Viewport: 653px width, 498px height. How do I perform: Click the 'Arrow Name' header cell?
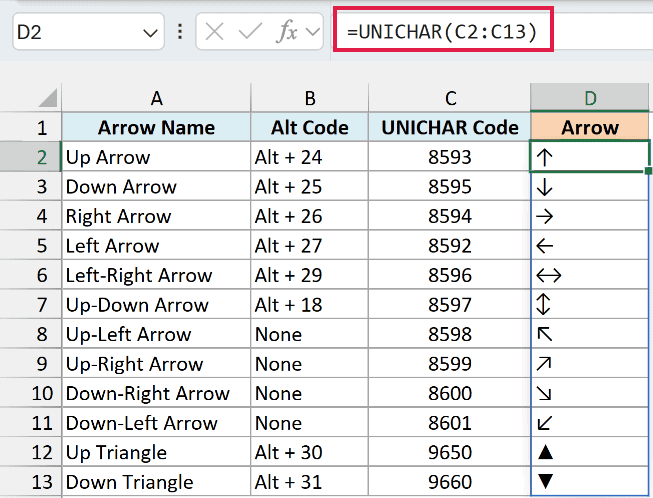click(x=156, y=127)
